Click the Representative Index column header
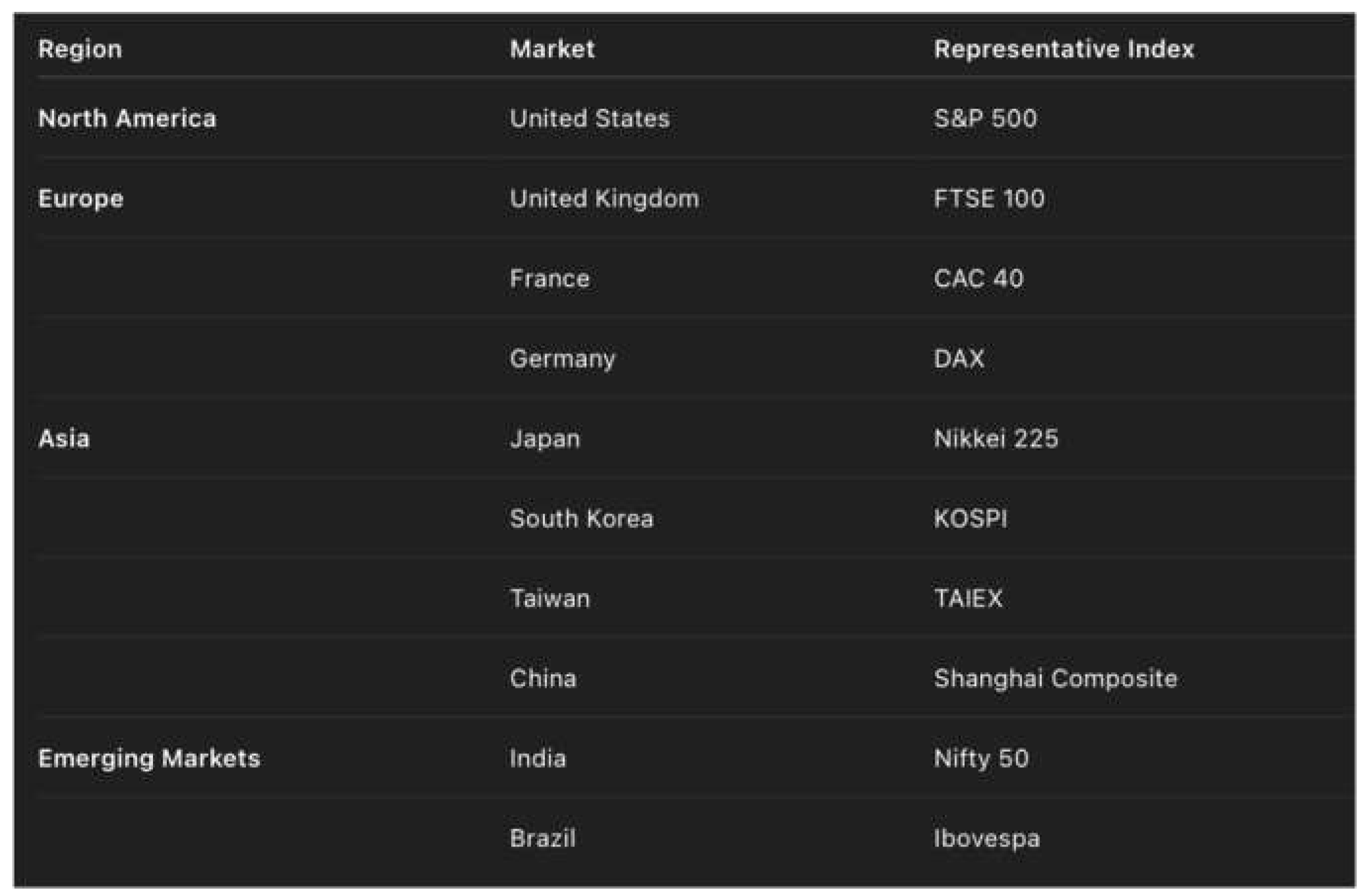 click(1064, 49)
